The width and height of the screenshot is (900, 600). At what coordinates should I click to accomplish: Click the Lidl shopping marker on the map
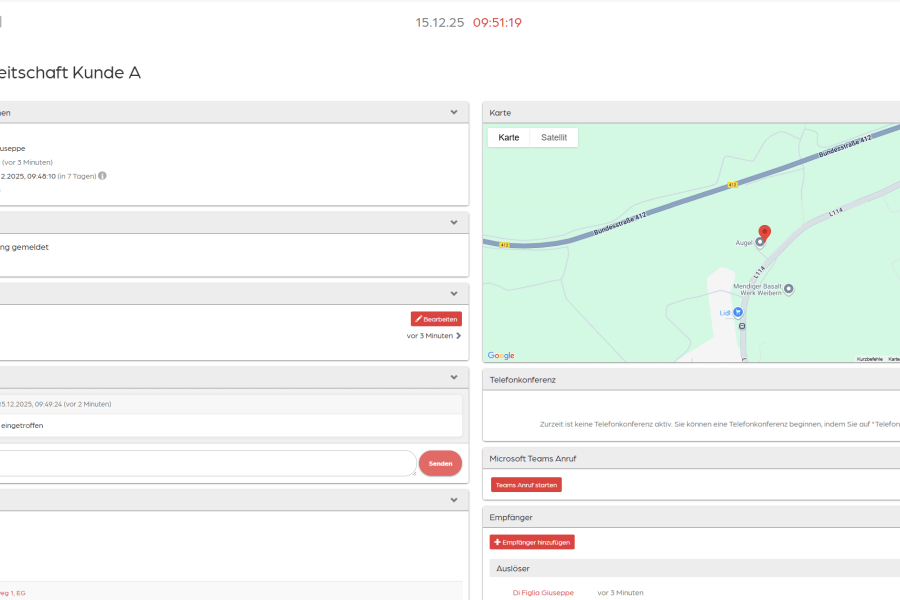pos(738,312)
